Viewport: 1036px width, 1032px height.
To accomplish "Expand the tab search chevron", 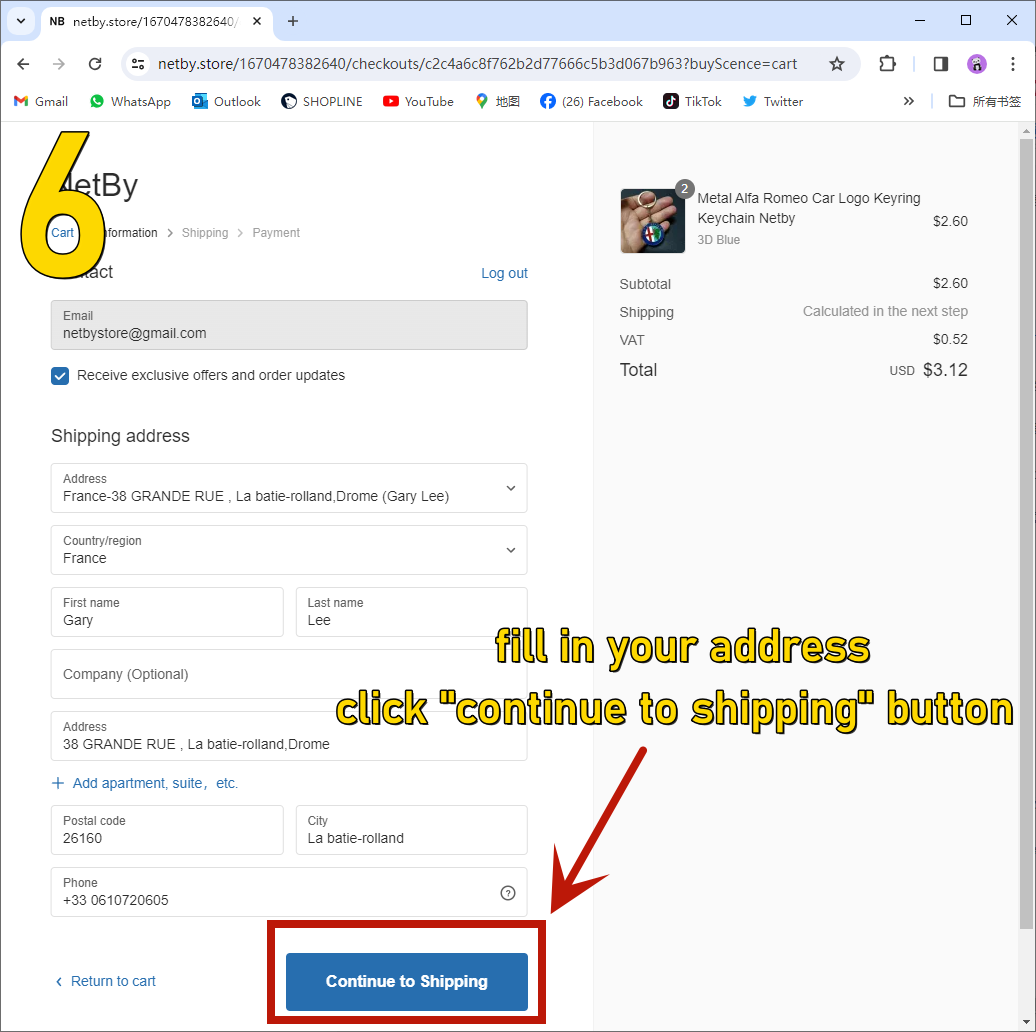I will [x=20, y=21].
